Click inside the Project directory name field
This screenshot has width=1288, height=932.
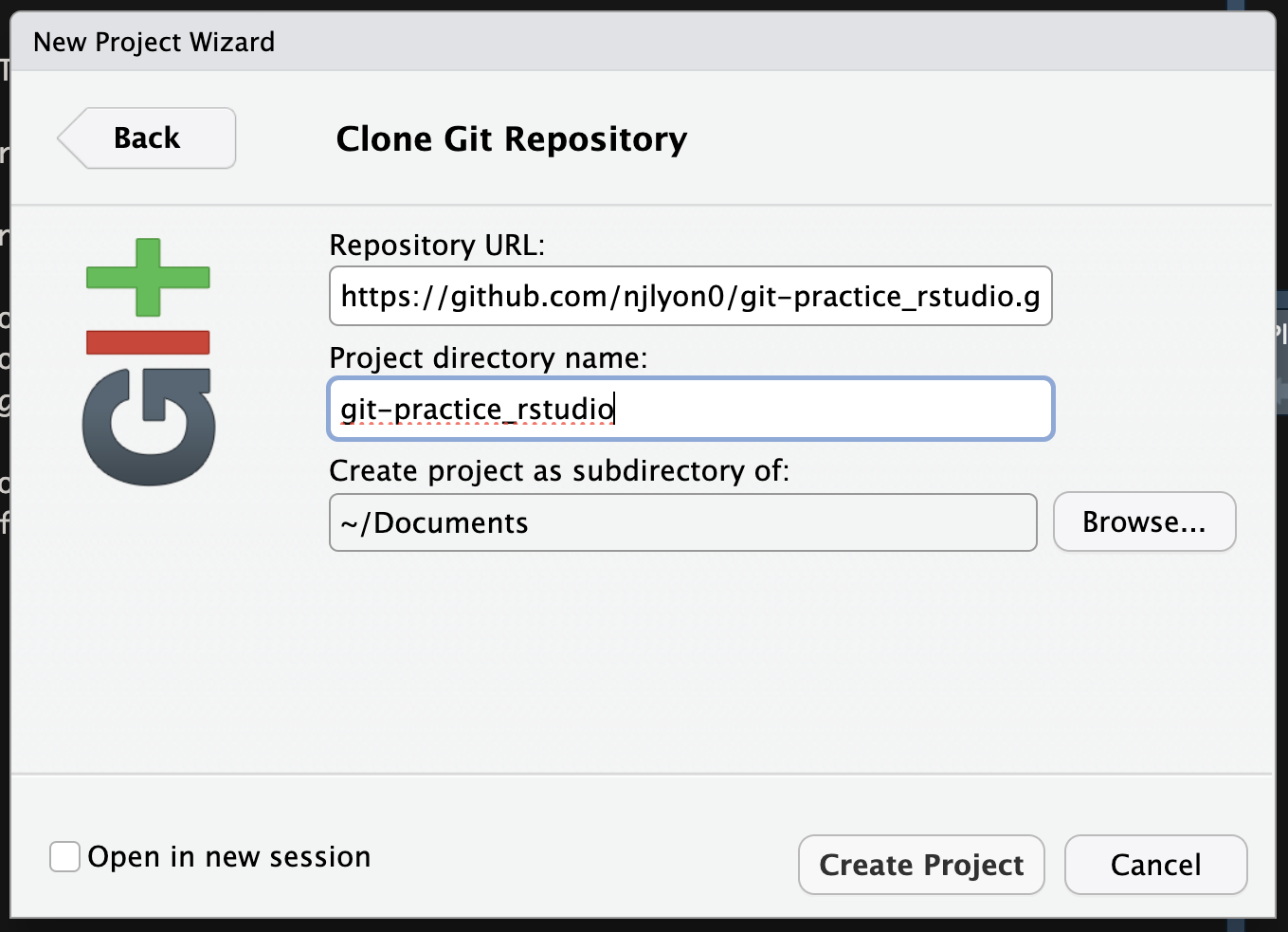[x=690, y=409]
